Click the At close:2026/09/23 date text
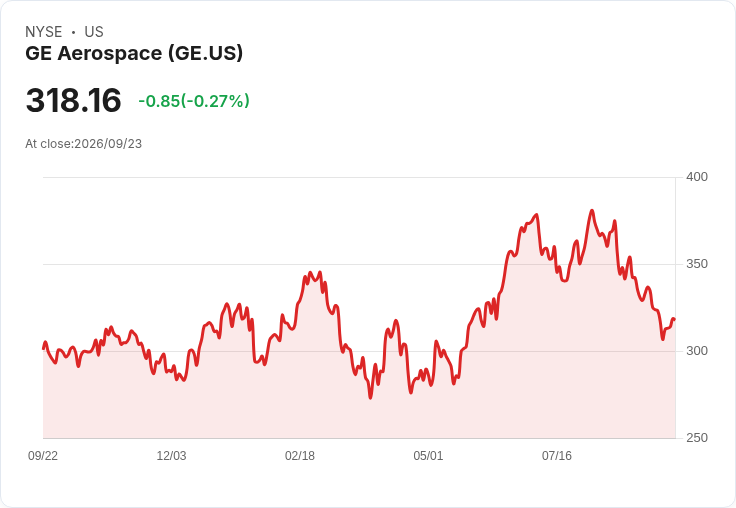The image size is (736, 508). (84, 144)
